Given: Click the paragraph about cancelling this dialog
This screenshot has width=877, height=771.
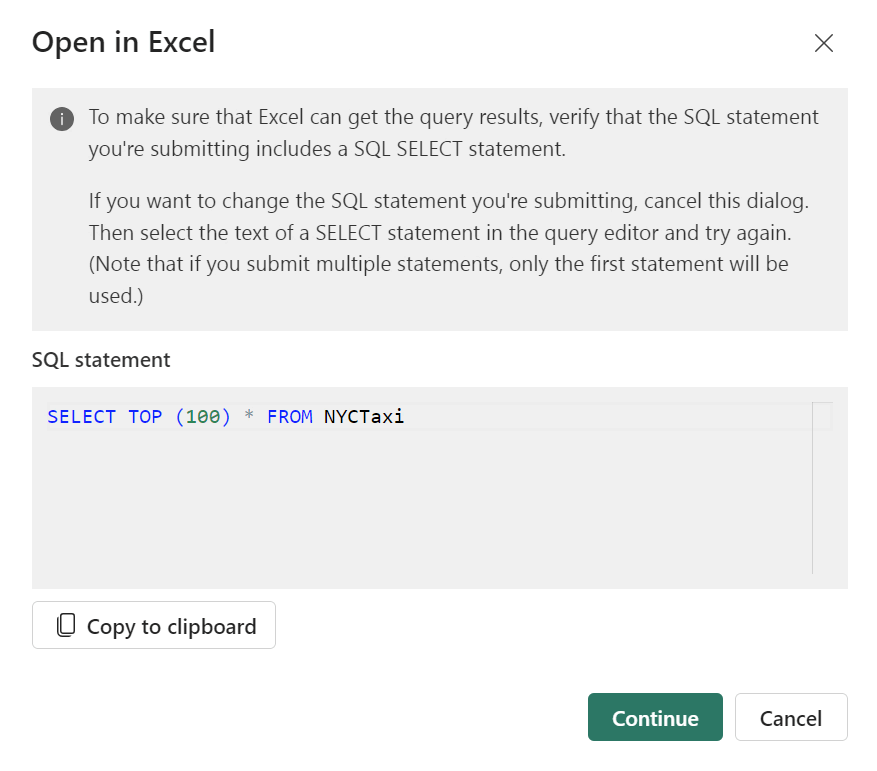Looking at the screenshot, I should click(x=449, y=217).
